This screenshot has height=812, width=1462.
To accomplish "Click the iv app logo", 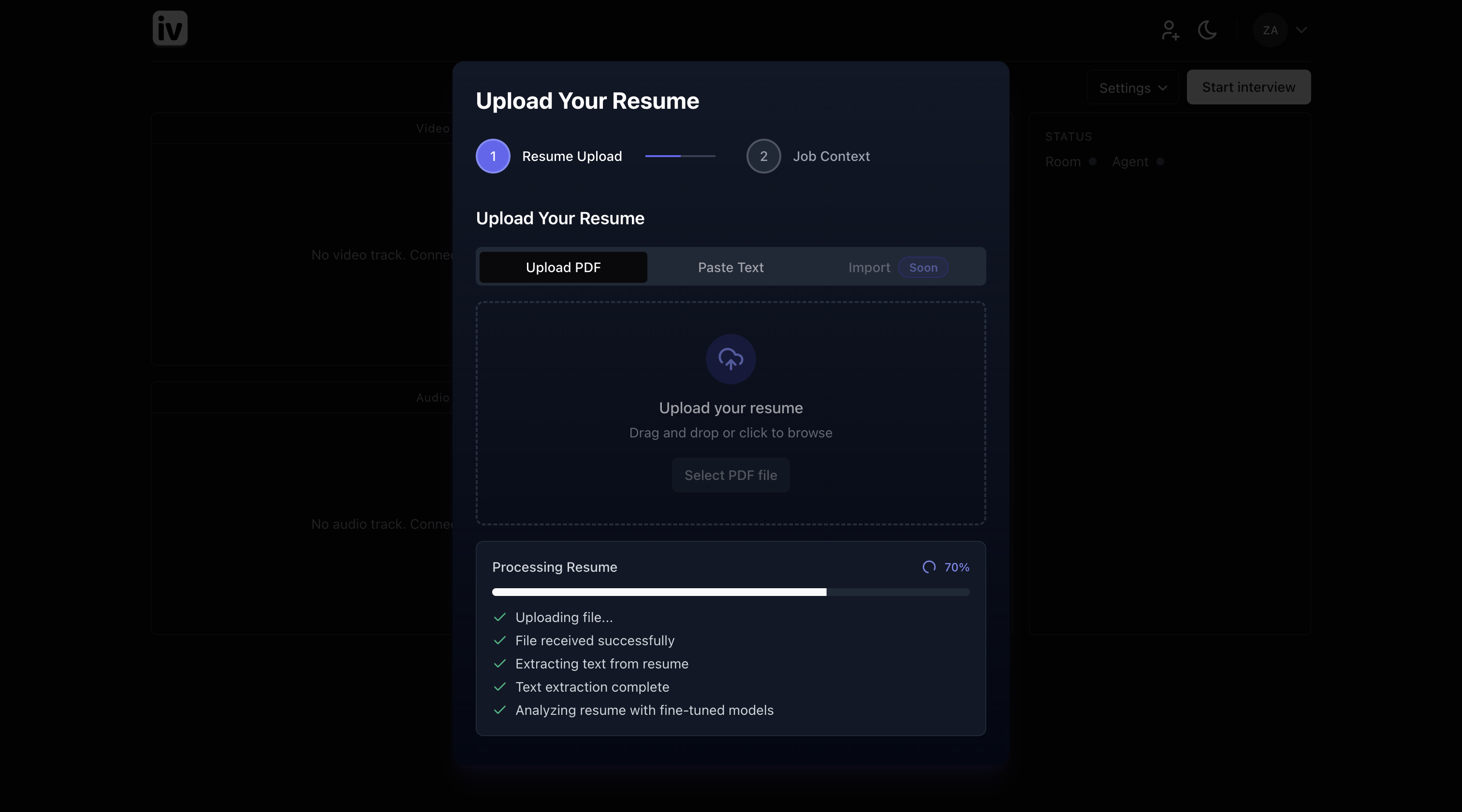I will [170, 29].
